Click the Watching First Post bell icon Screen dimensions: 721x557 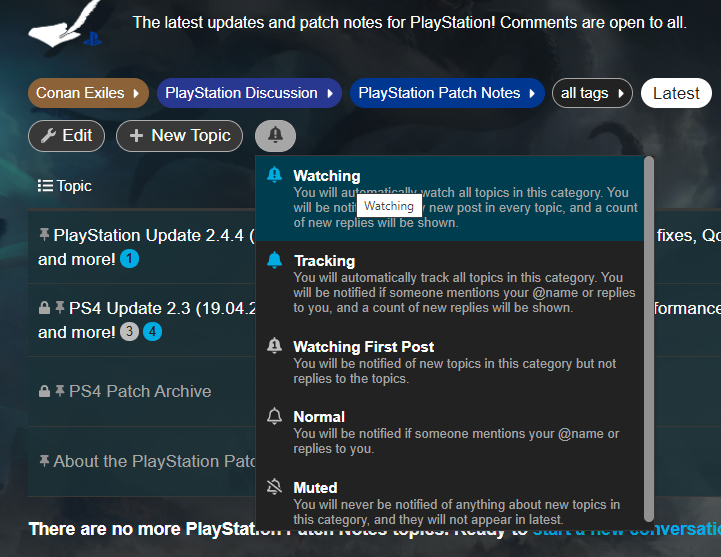coord(275,345)
